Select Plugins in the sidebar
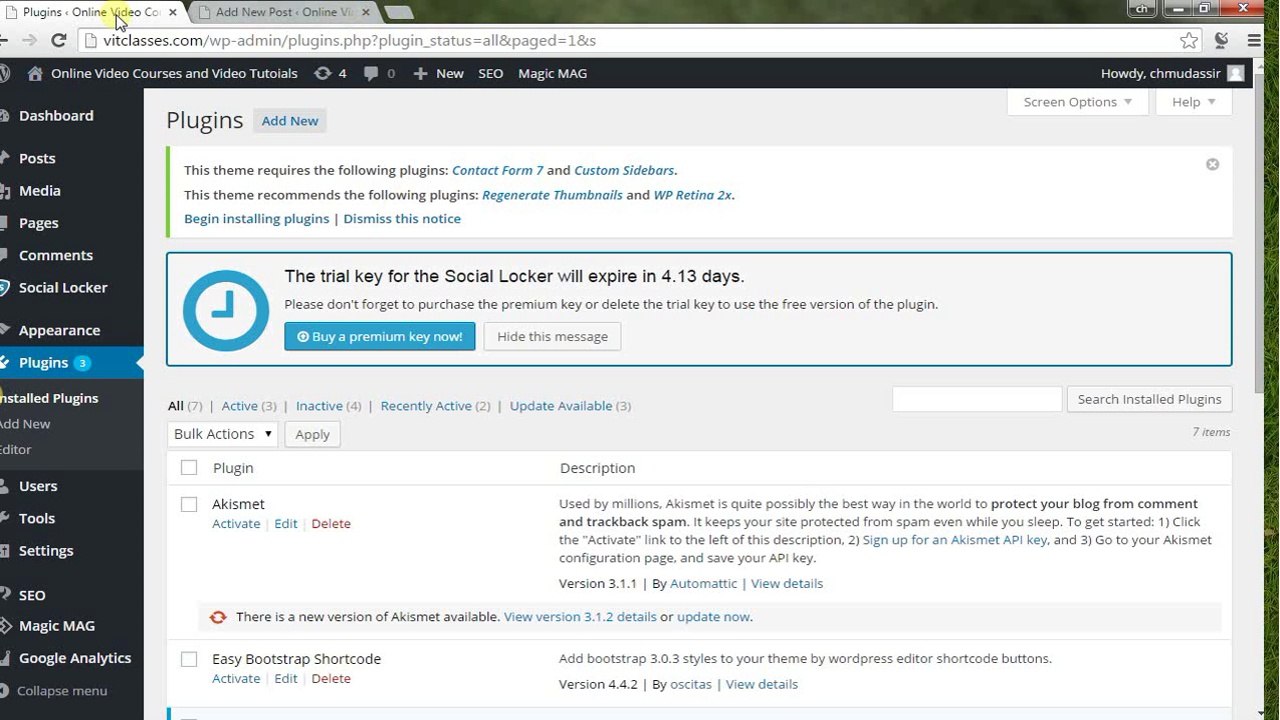 coord(43,363)
